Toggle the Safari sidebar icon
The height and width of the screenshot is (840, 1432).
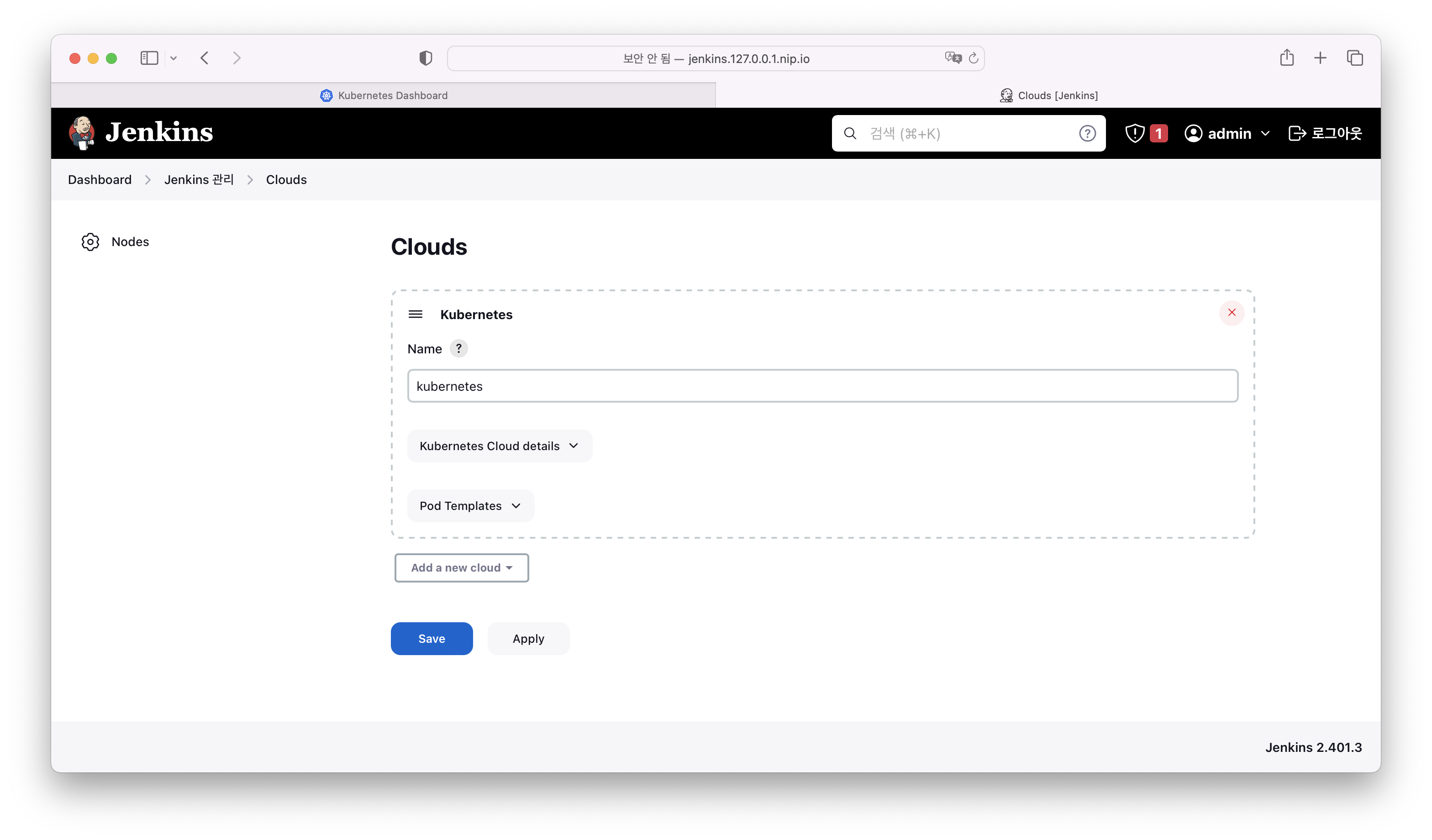(x=149, y=58)
